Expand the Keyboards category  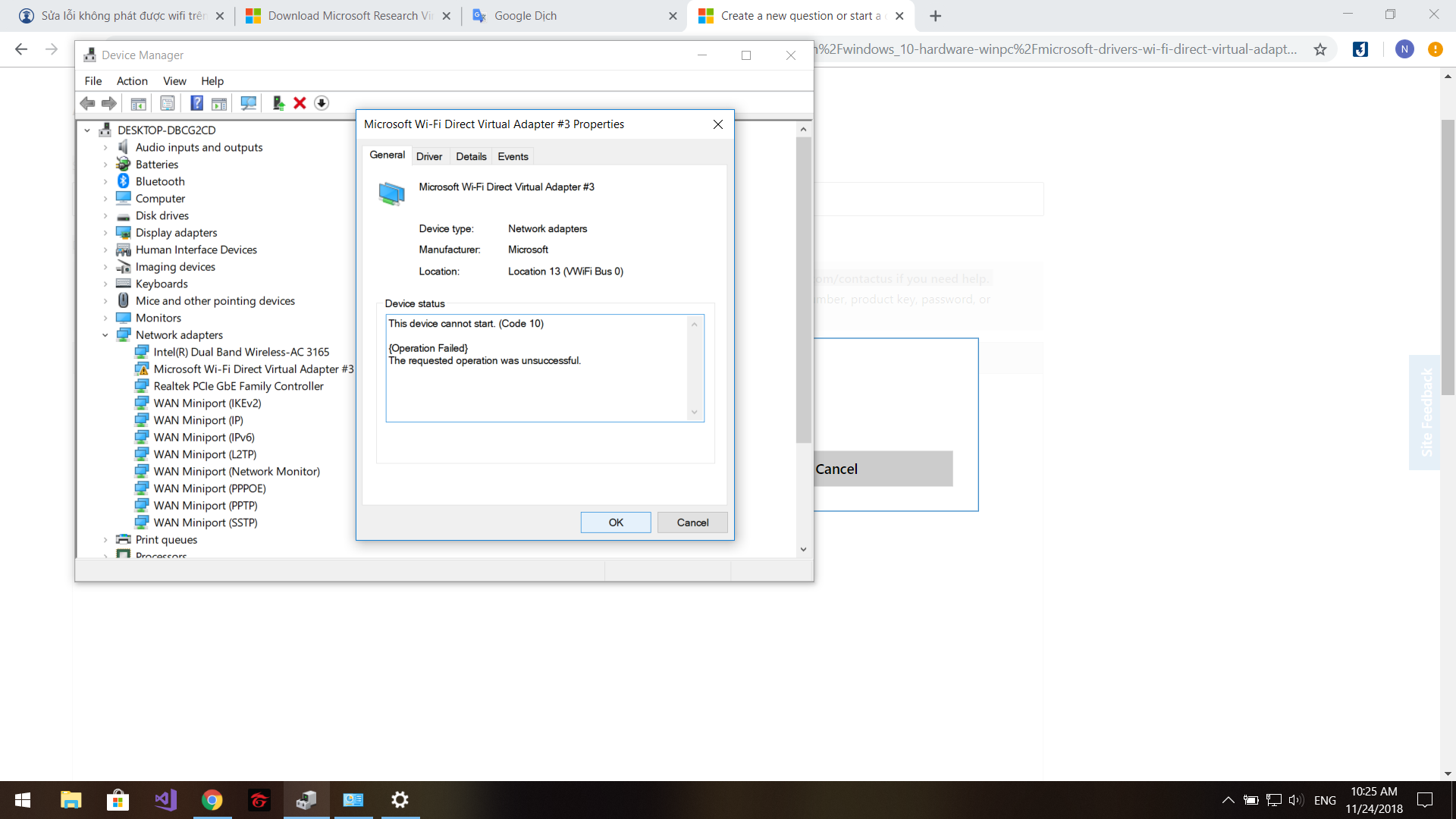[105, 284]
